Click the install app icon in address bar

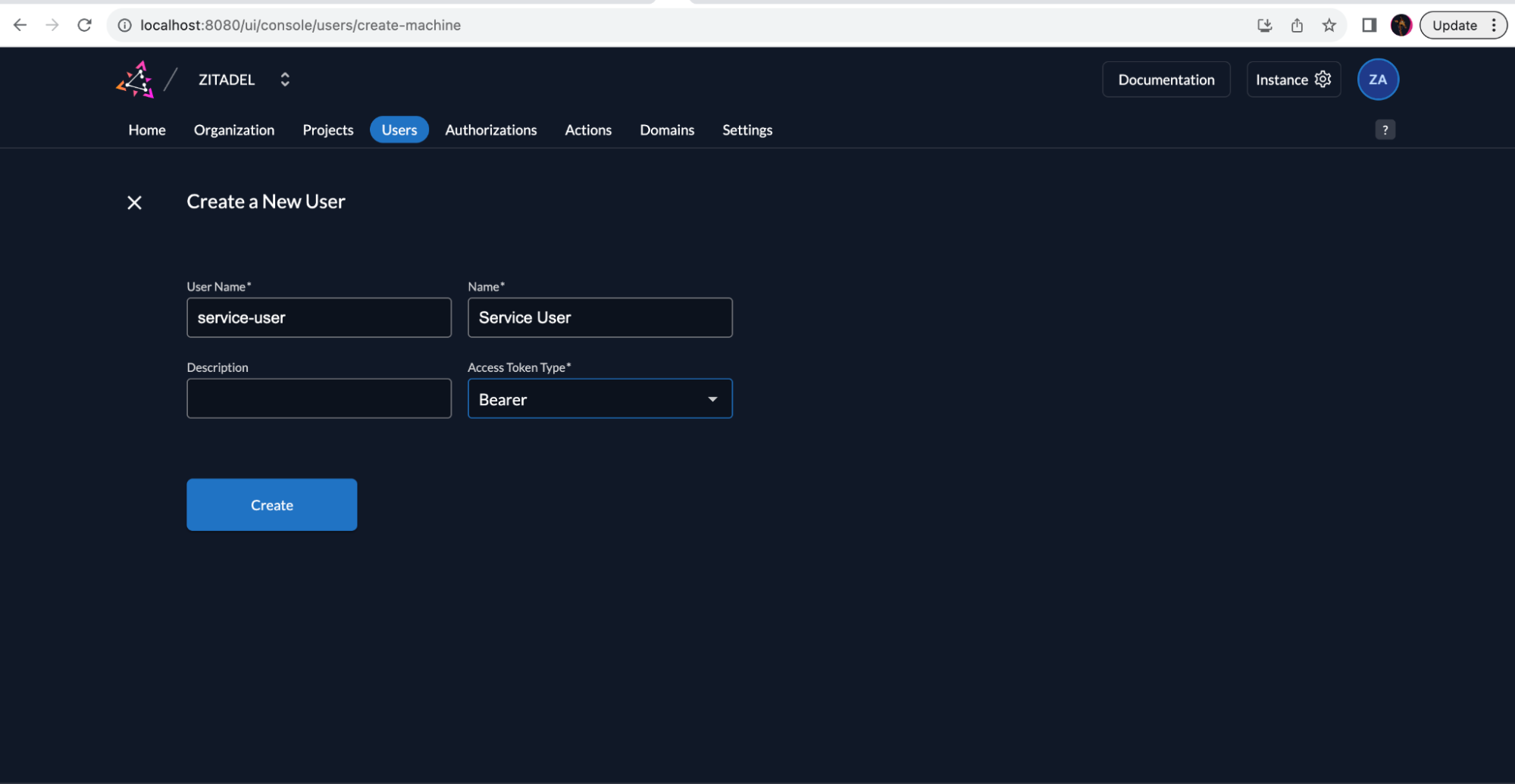click(x=1264, y=25)
